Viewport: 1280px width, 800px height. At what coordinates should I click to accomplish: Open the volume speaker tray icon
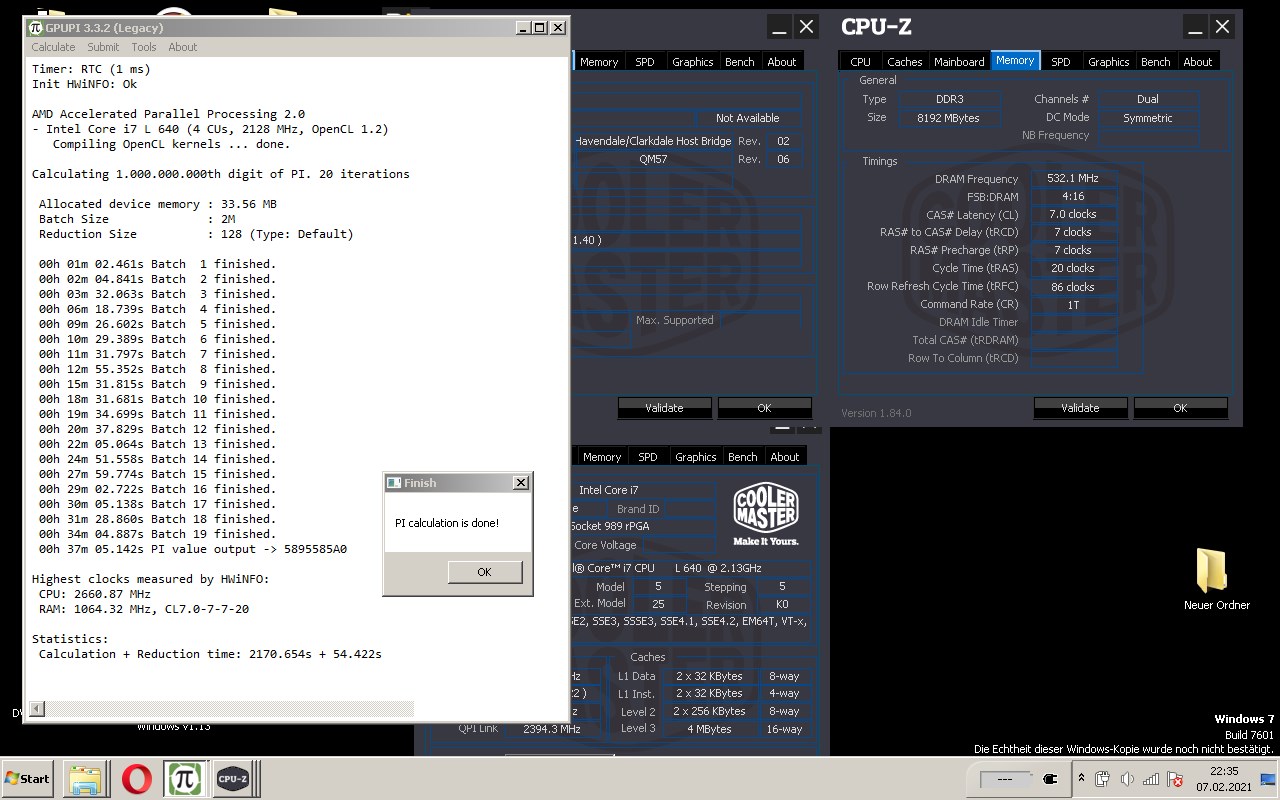pyautogui.click(x=1127, y=779)
